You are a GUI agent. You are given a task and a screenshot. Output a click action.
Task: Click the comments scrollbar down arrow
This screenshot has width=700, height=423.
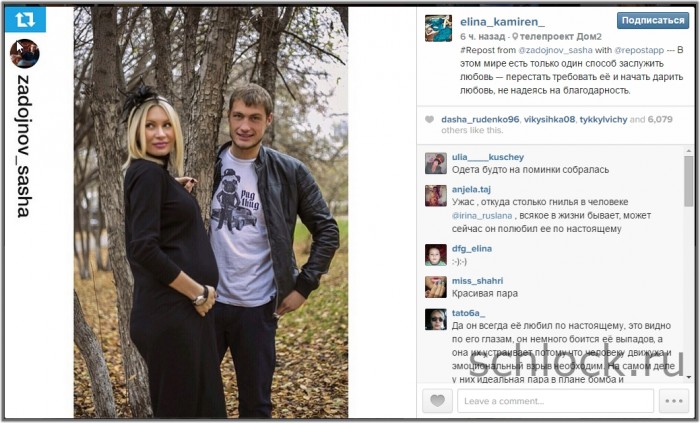click(688, 377)
